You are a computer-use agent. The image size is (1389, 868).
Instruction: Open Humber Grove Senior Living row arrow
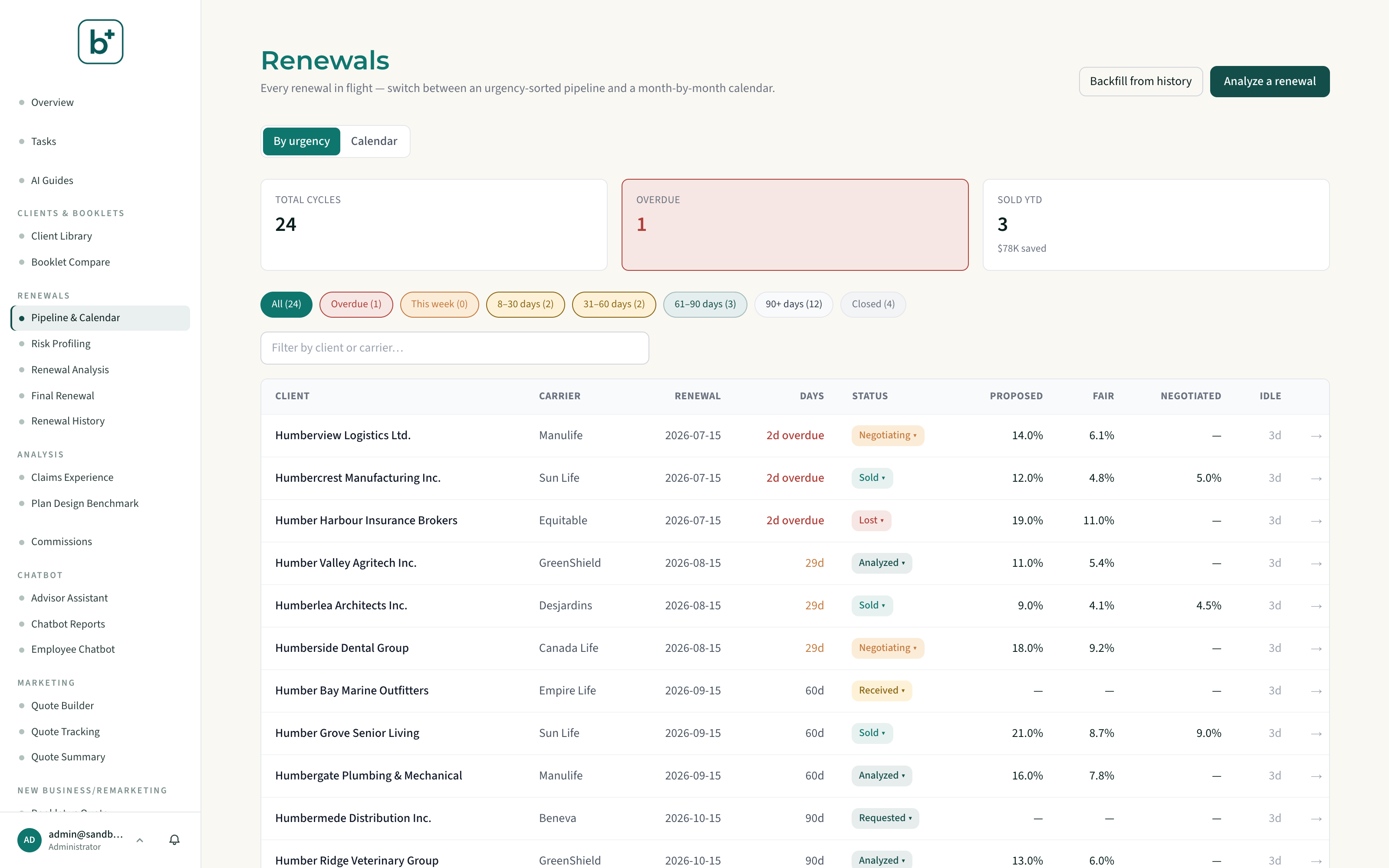point(1316,733)
